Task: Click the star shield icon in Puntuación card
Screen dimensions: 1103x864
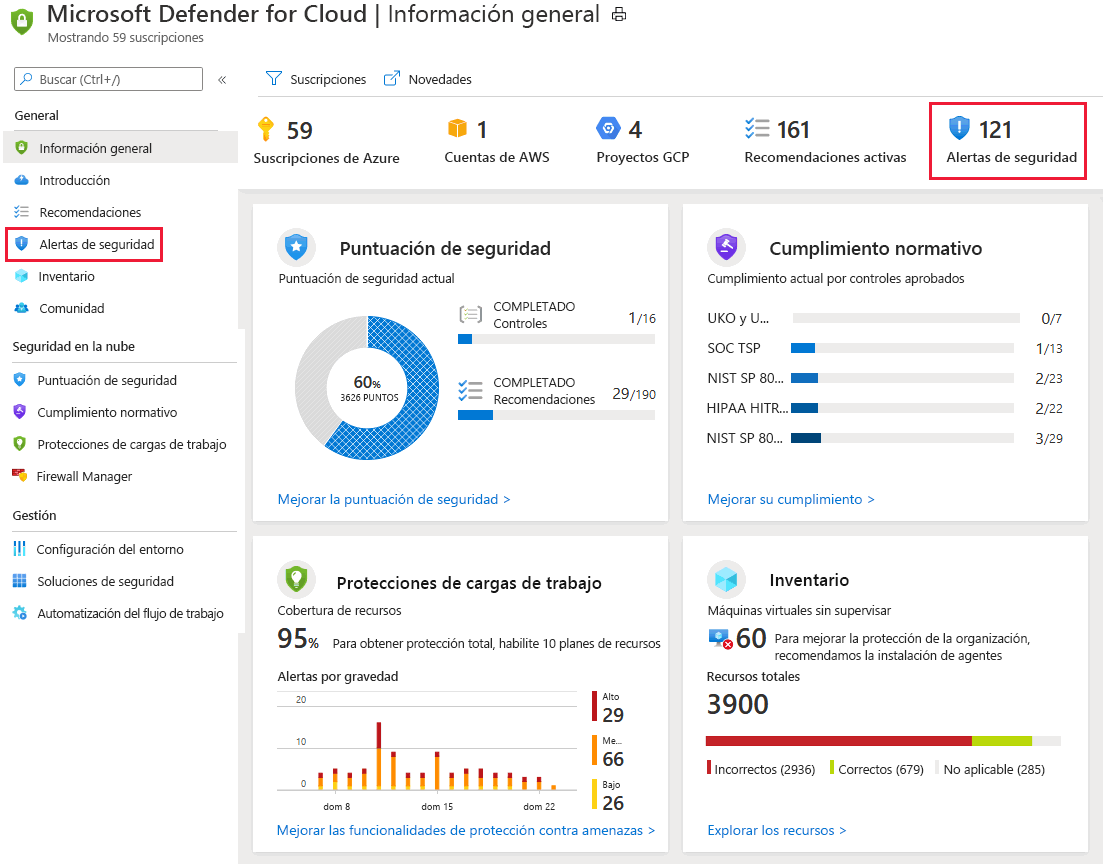Action: pyautogui.click(x=296, y=247)
